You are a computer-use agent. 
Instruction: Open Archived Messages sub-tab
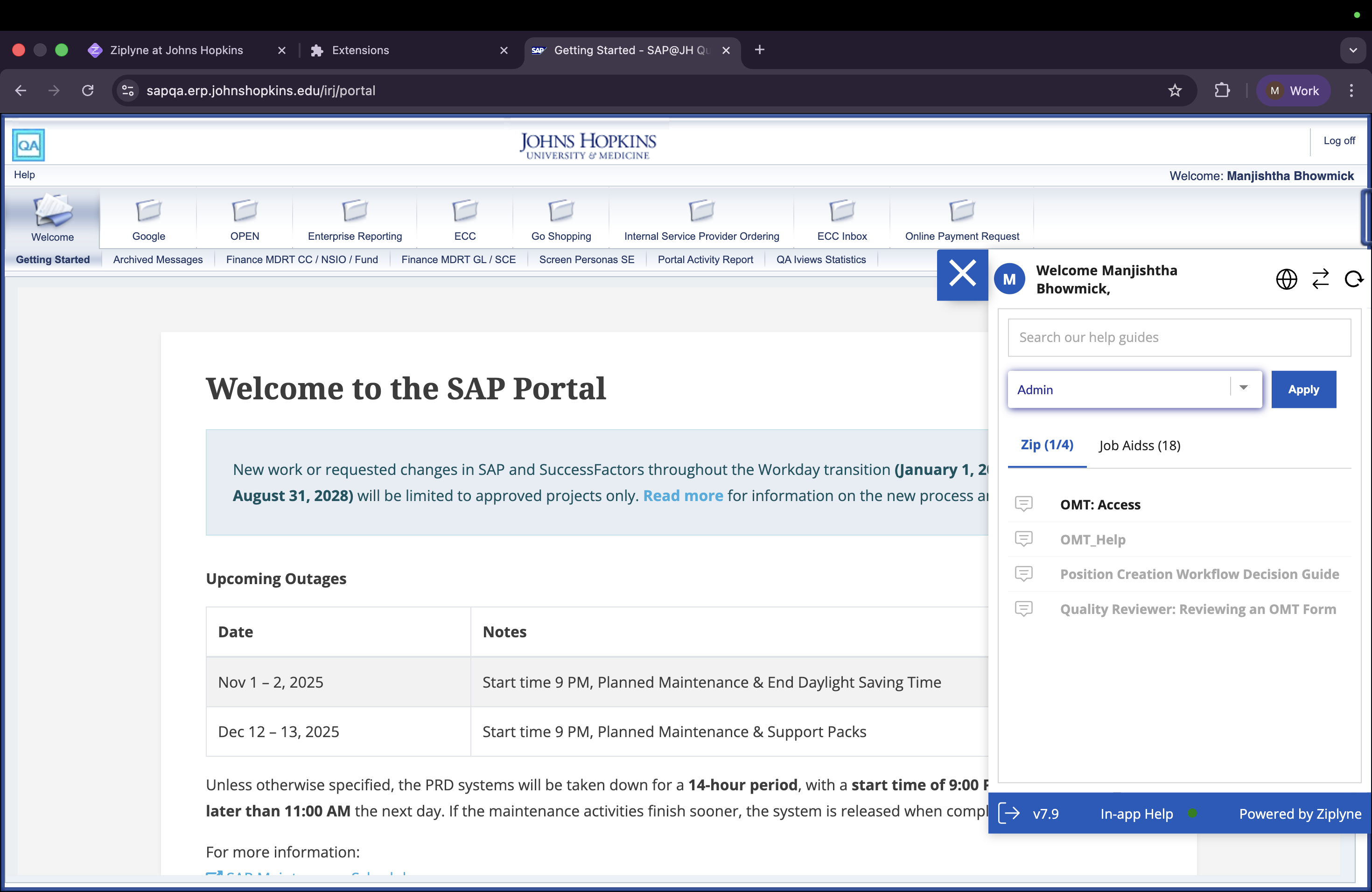pyautogui.click(x=158, y=260)
